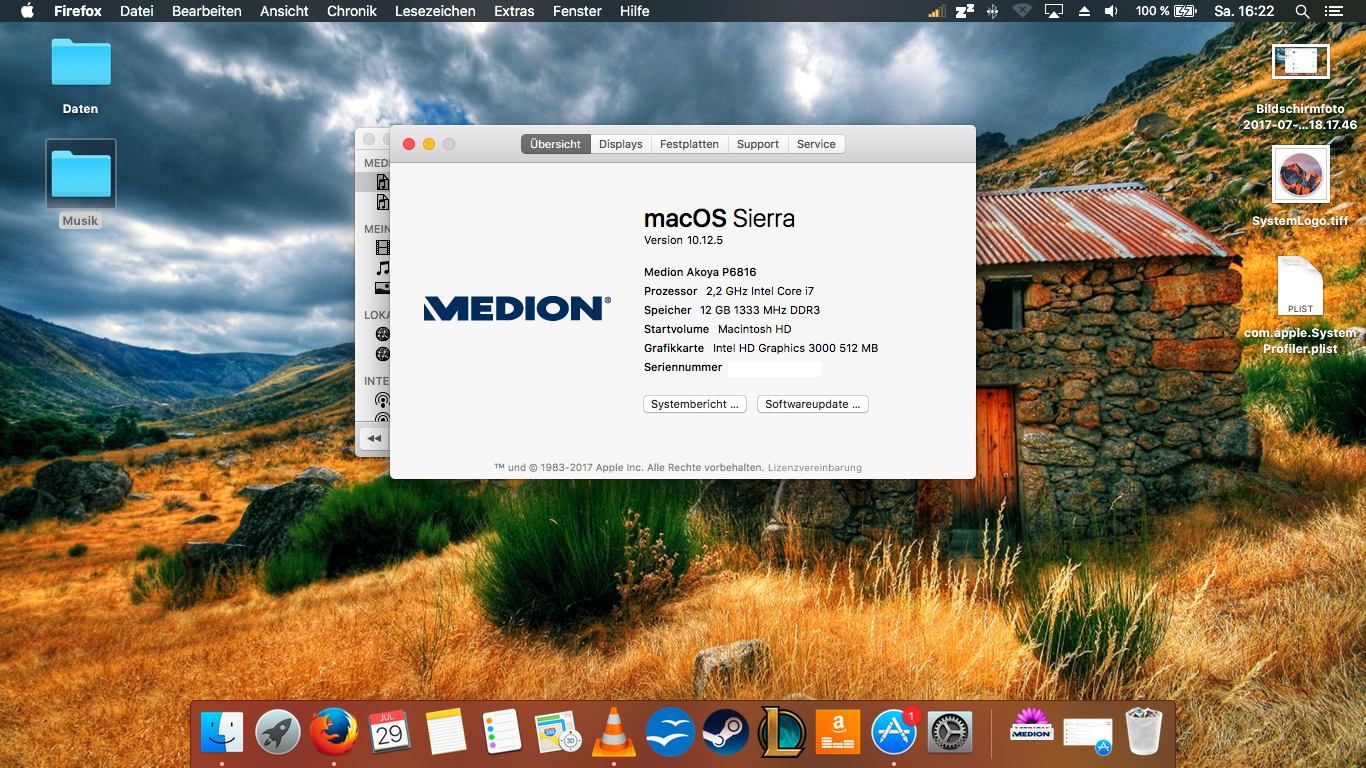Open App Store with update badge
Viewport: 1366px width, 768px height.
[894, 733]
